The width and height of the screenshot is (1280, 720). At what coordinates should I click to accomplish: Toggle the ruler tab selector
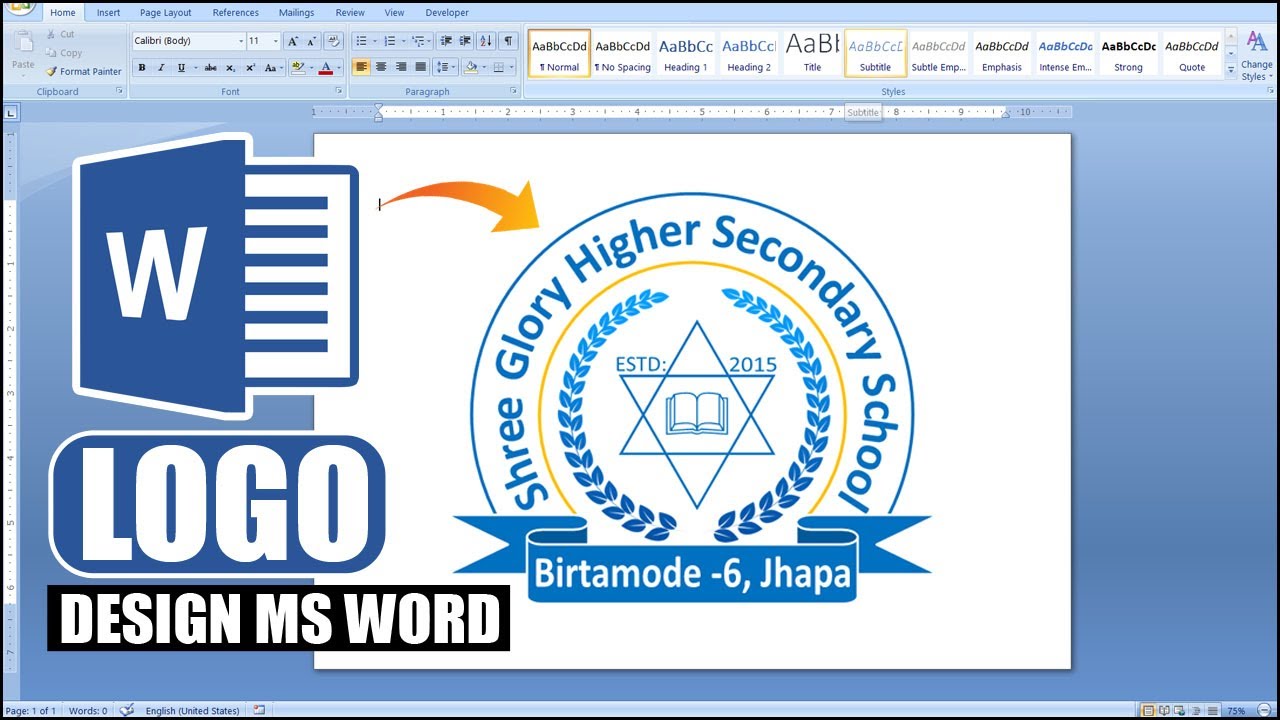click(11, 113)
